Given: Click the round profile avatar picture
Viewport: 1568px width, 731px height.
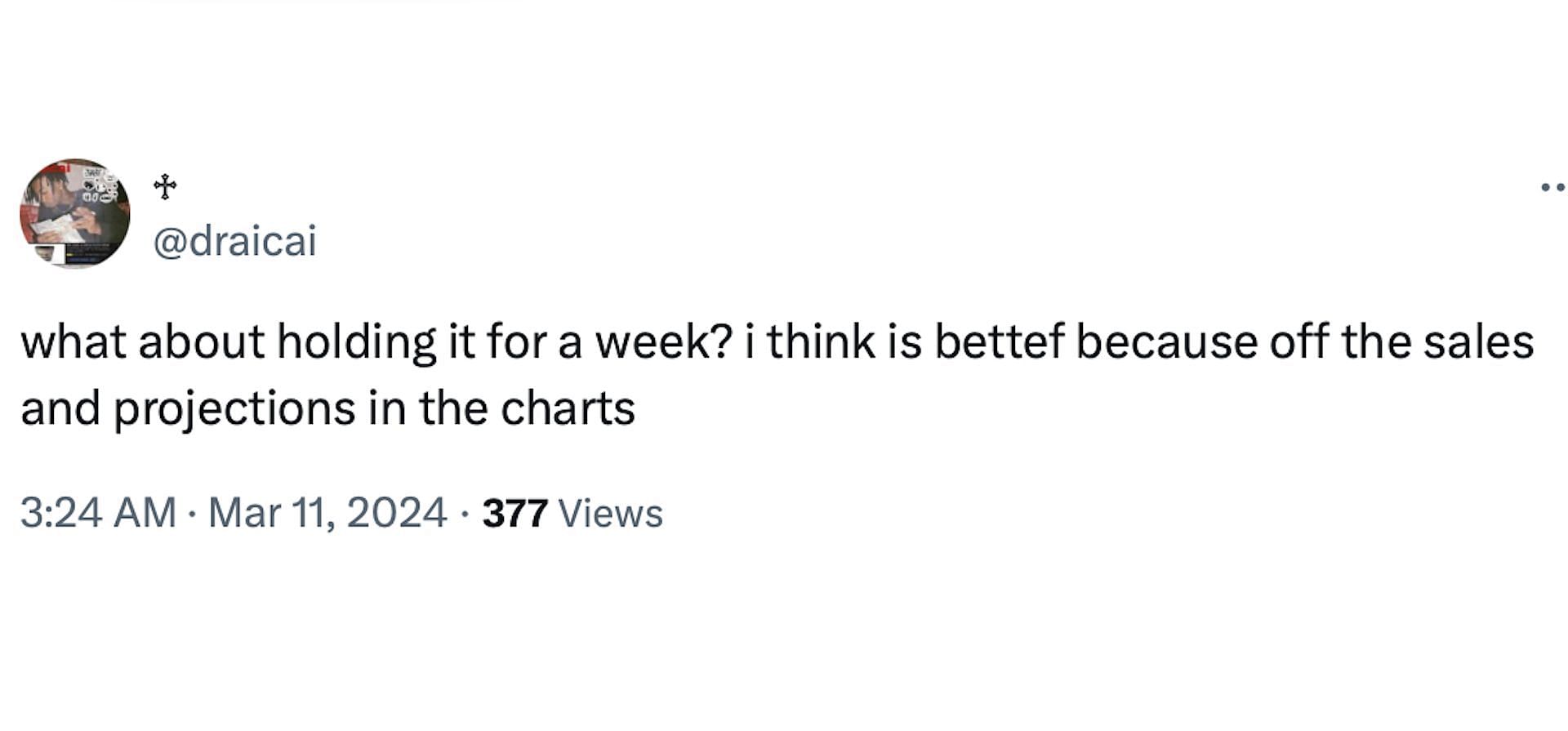Looking at the screenshot, I should 75,213.
